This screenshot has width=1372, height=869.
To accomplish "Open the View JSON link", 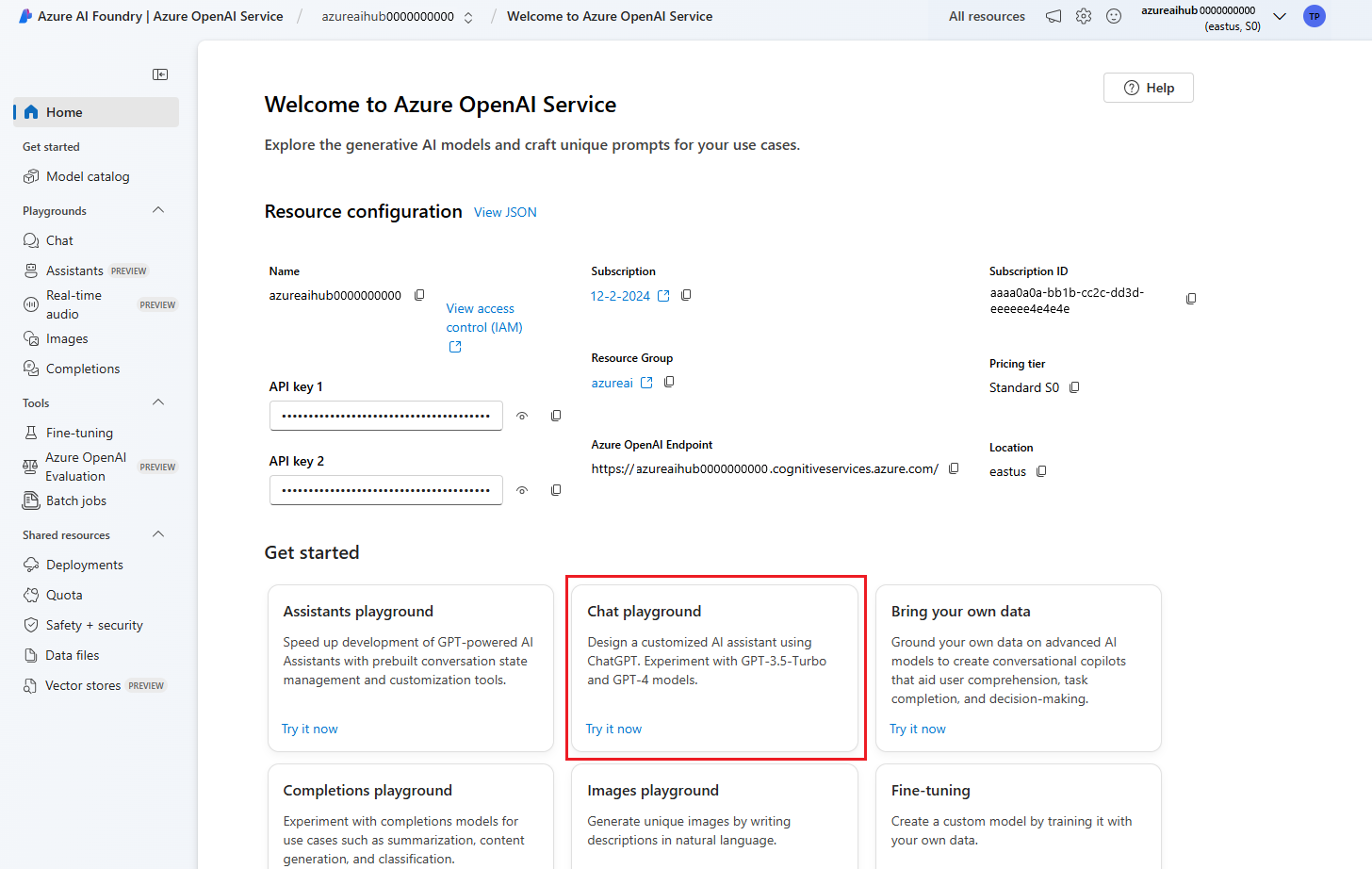I will 505,212.
